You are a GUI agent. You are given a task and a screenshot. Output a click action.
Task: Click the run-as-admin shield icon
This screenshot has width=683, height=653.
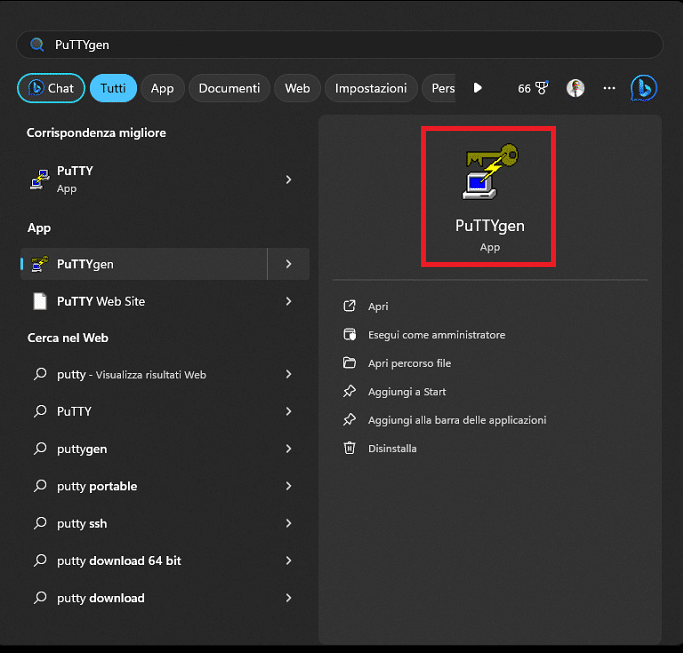click(x=349, y=335)
